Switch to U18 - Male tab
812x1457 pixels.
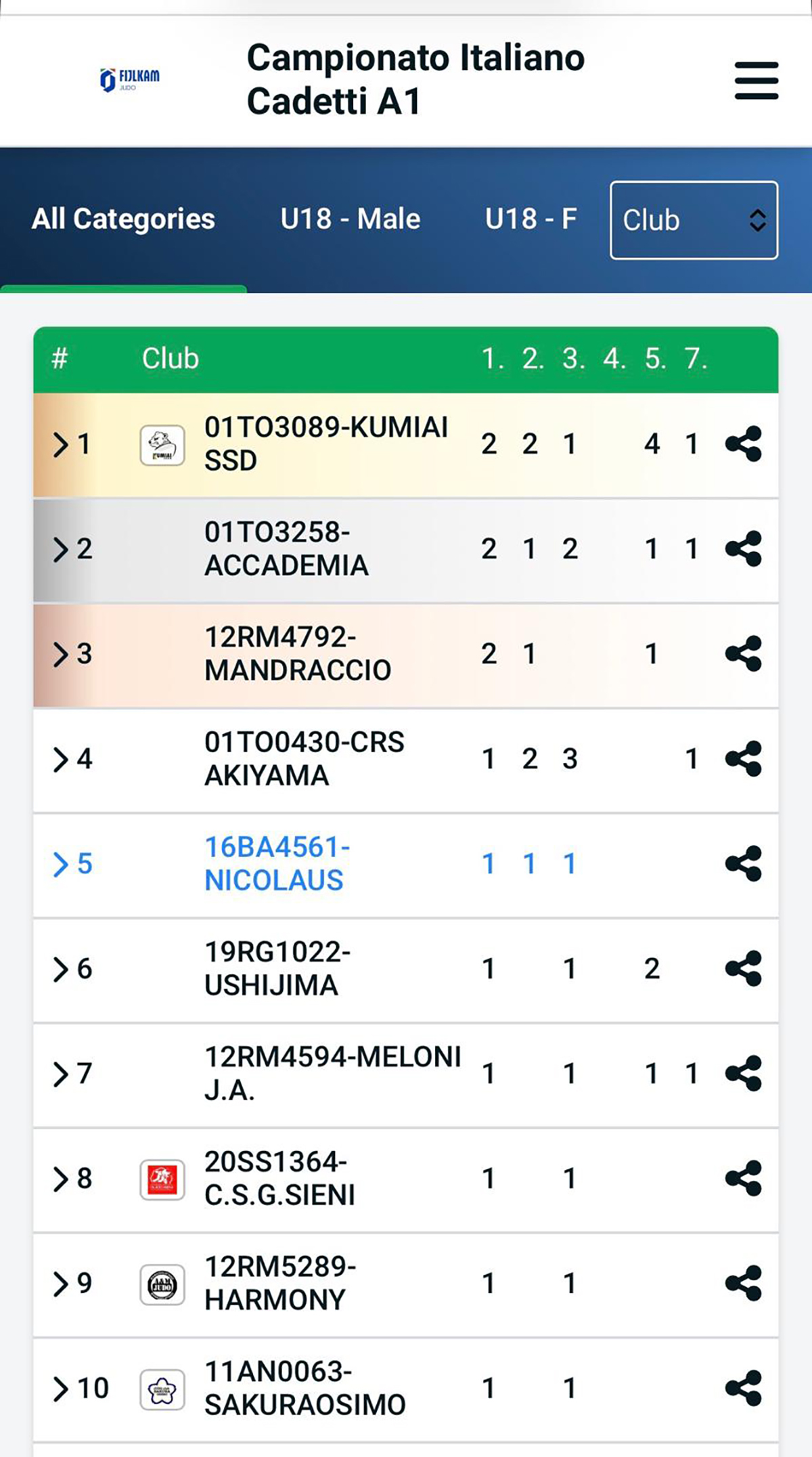coord(351,219)
